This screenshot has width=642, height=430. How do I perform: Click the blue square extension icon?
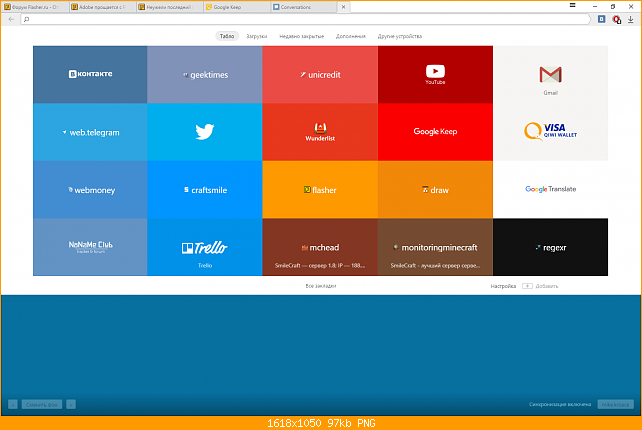[601, 19]
